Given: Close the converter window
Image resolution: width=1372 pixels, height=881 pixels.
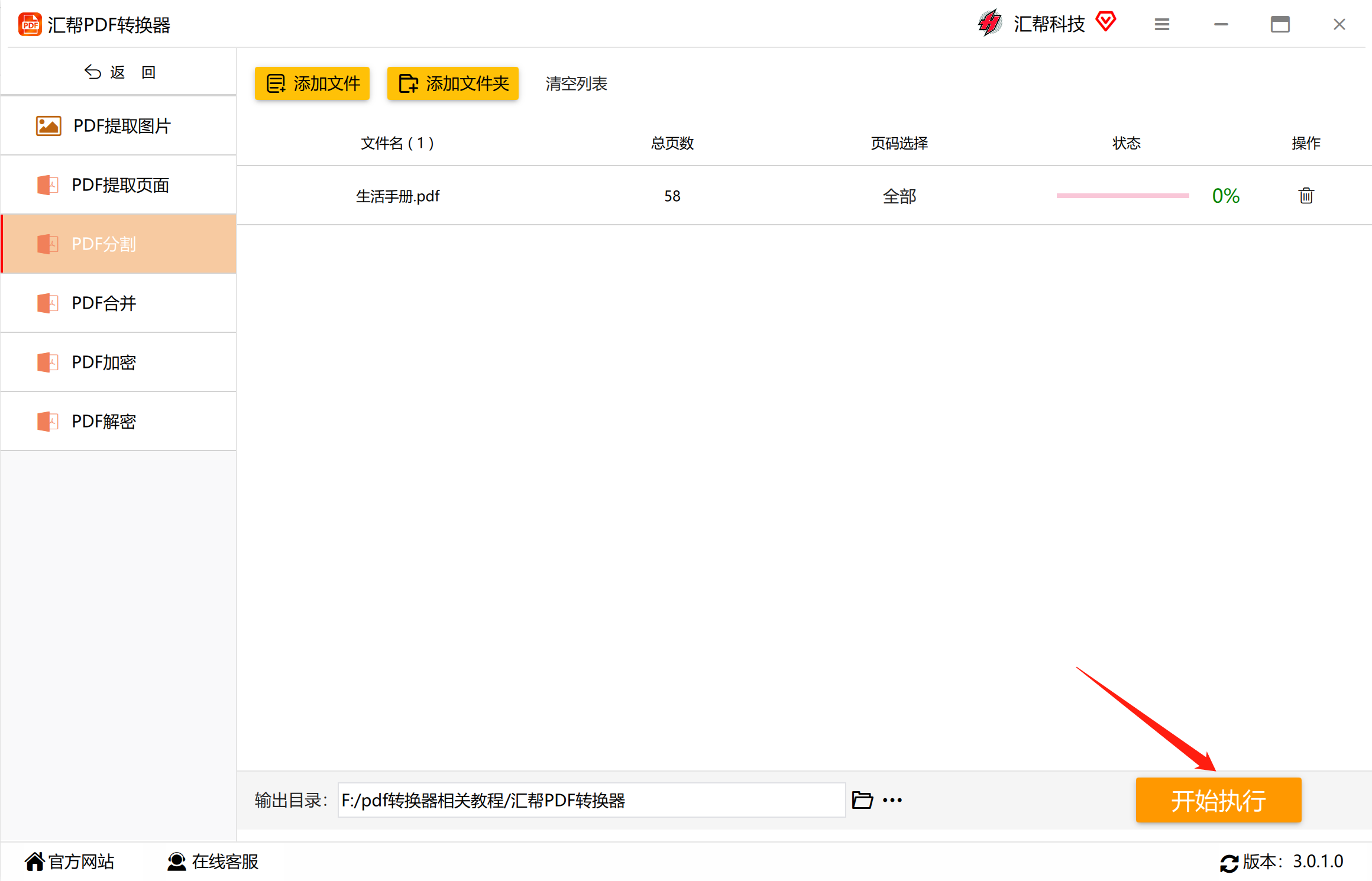Looking at the screenshot, I should coord(1339,24).
